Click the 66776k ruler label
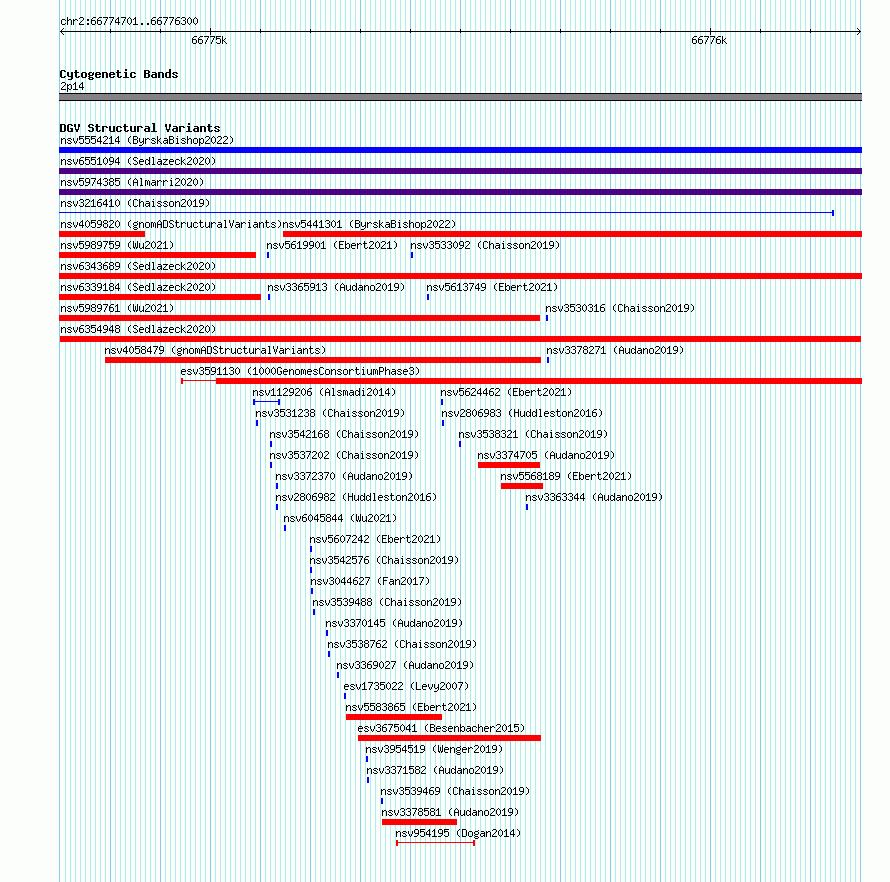 click(x=709, y=40)
